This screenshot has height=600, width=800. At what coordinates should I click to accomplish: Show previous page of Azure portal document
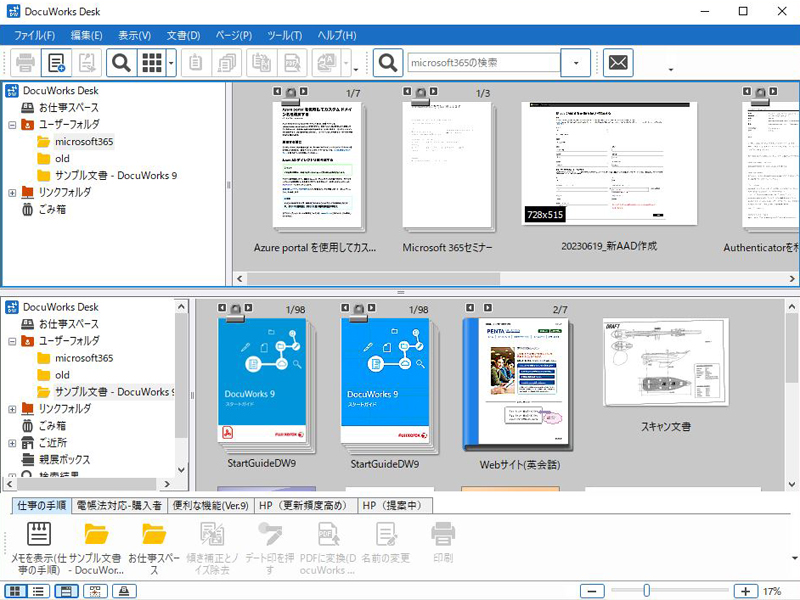coord(277,91)
